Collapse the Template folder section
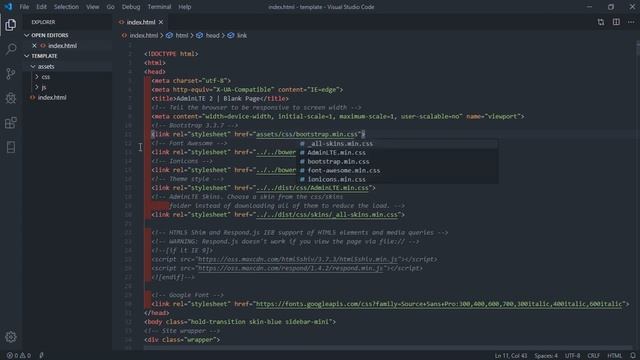Screen dimensions: 640x360 point(27,56)
